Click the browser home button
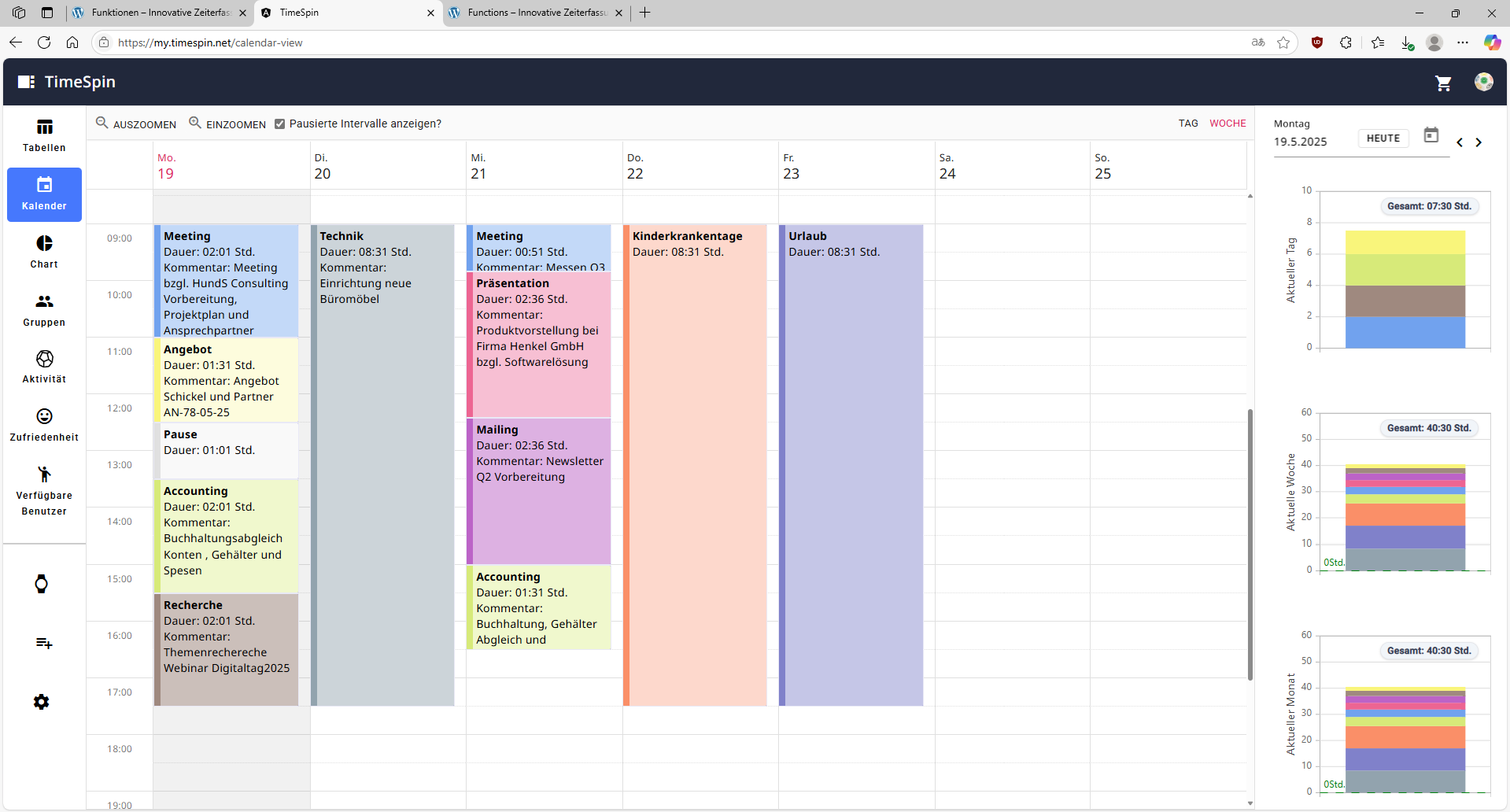 (72, 42)
